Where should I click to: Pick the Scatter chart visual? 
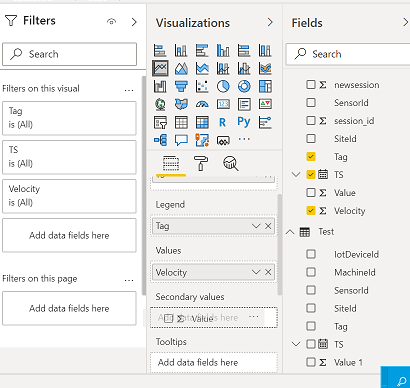click(202, 86)
